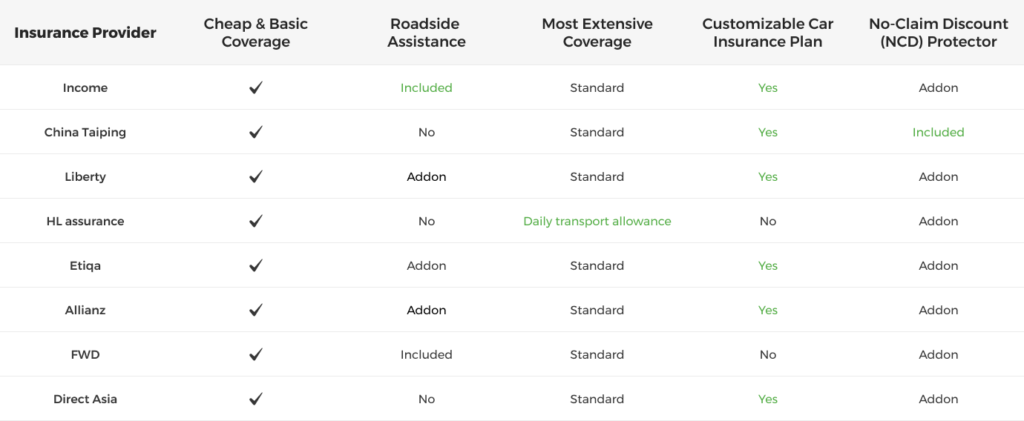The height and width of the screenshot is (421, 1024).
Task: Click the checkmark in the Income row
Action: [x=256, y=88]
